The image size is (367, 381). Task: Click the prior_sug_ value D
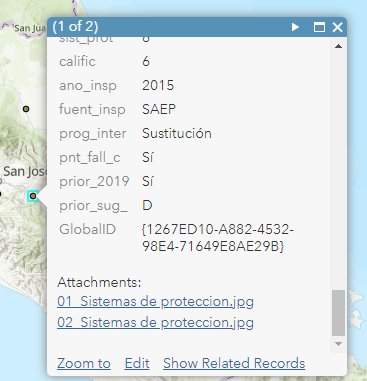(147, 205)
